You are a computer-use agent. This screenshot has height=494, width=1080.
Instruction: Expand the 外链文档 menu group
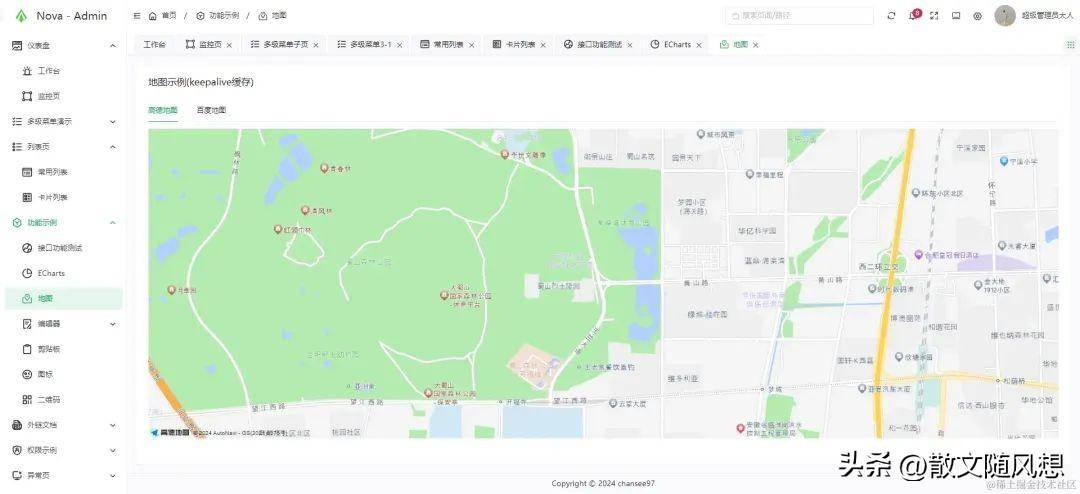point(64,424)
